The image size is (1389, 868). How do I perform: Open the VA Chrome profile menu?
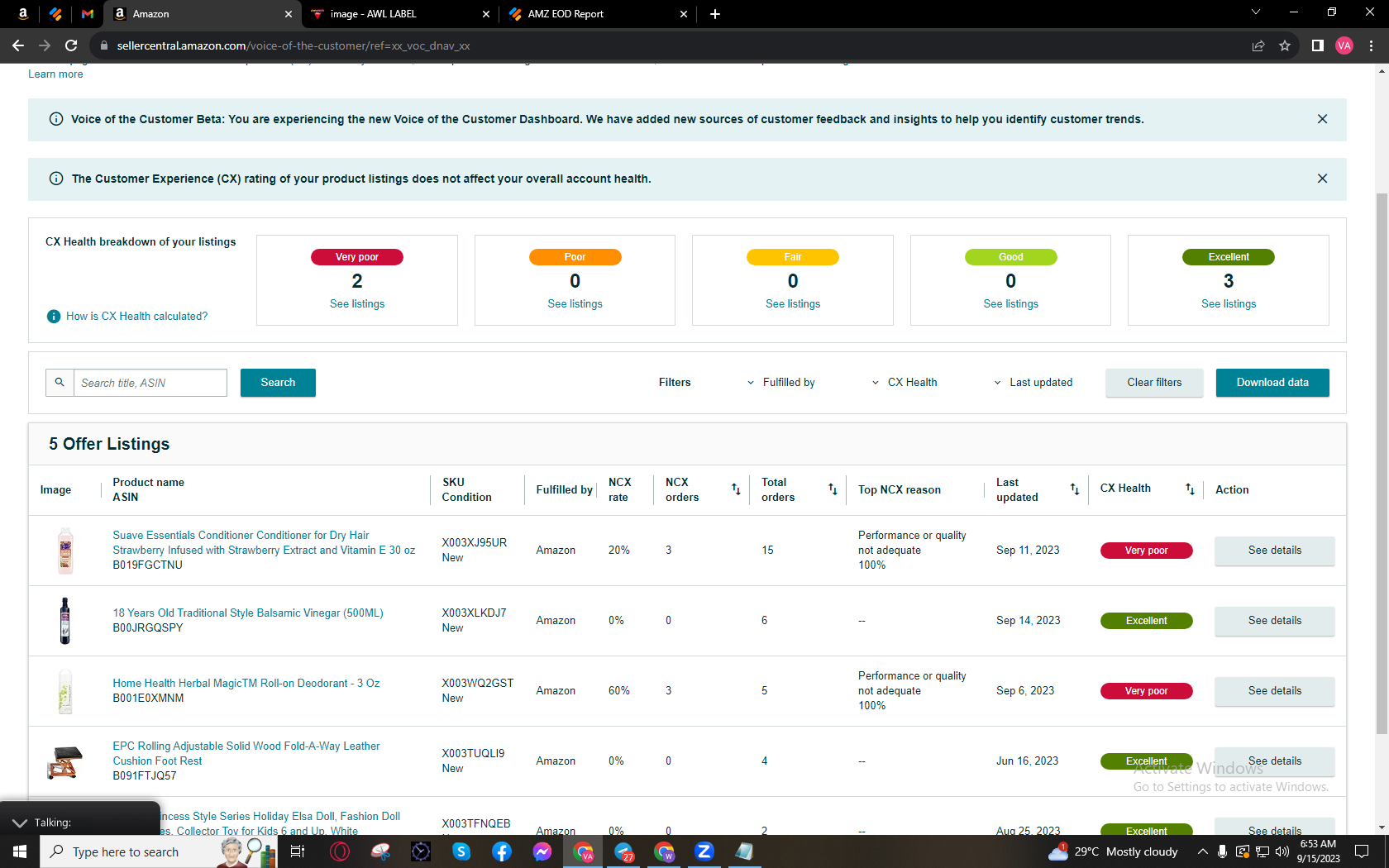coord(1344,45)
